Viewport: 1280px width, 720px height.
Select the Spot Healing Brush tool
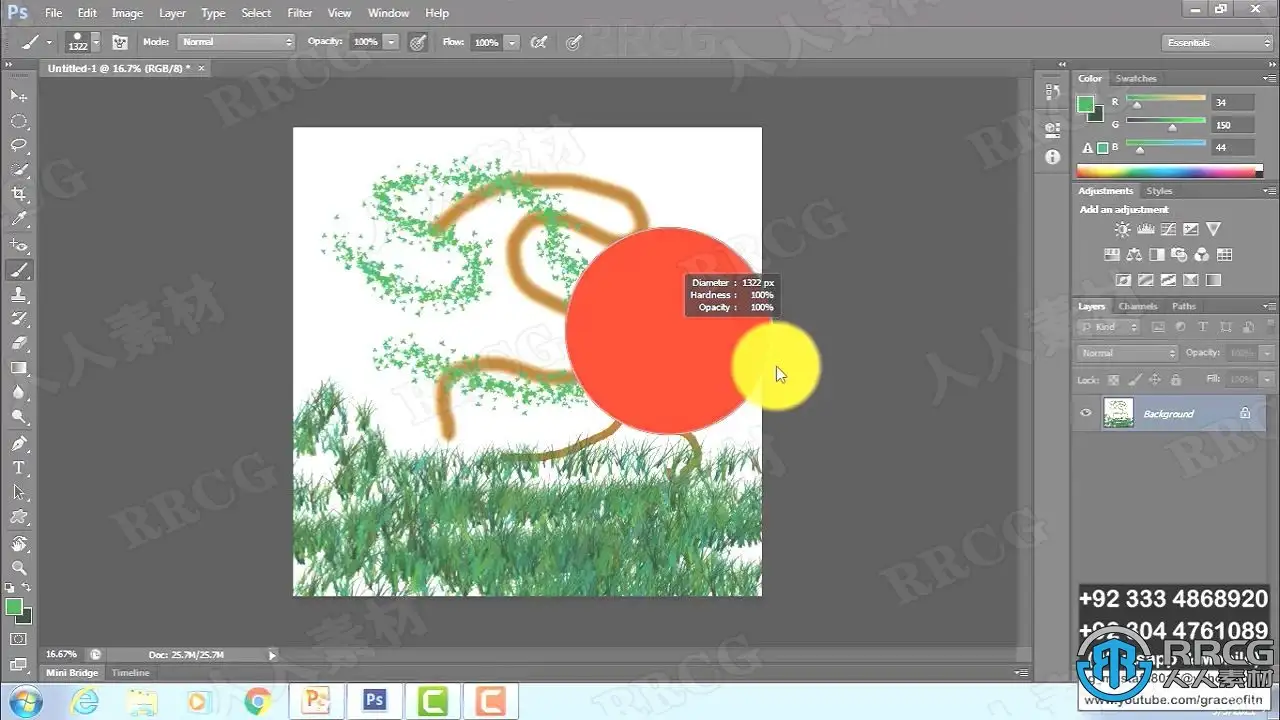pos(18,245)
